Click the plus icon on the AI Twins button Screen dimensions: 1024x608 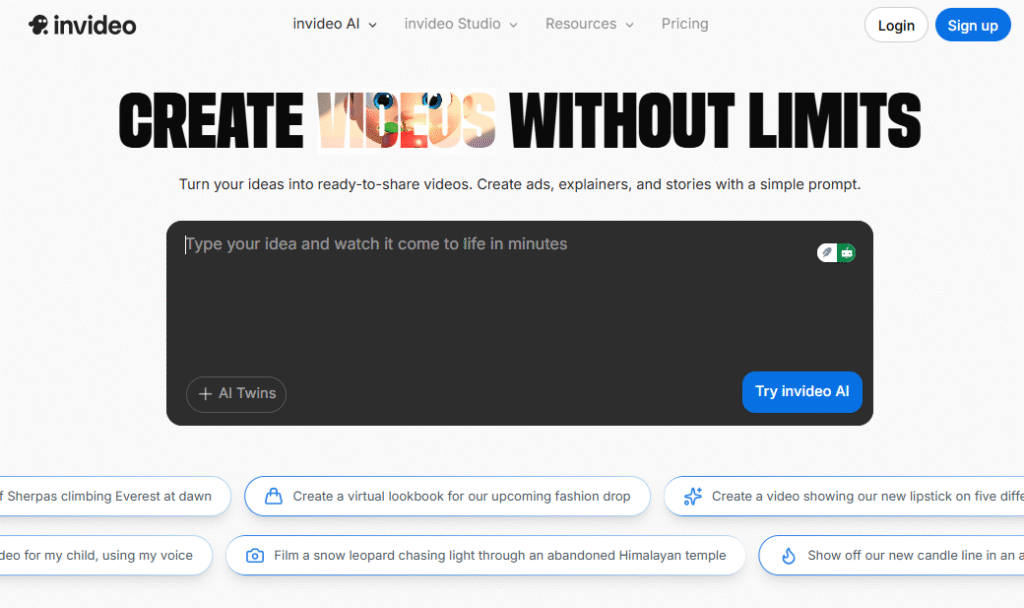click(207, 394)
